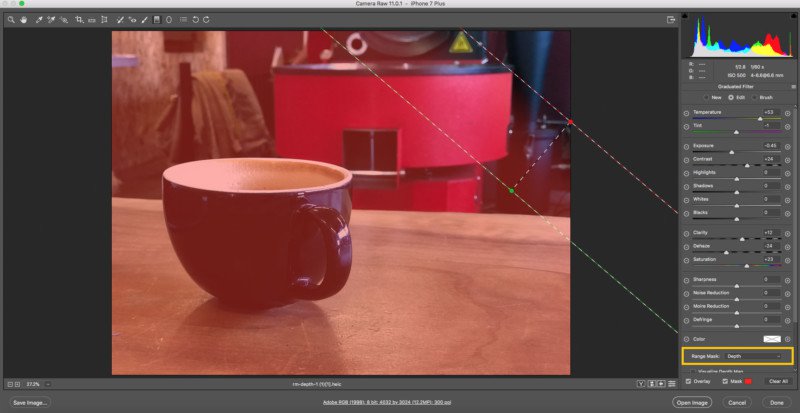Viewport: 800px width, 413px height.
Task: Select the Brush radio option
Action: [x=763, y=97]
